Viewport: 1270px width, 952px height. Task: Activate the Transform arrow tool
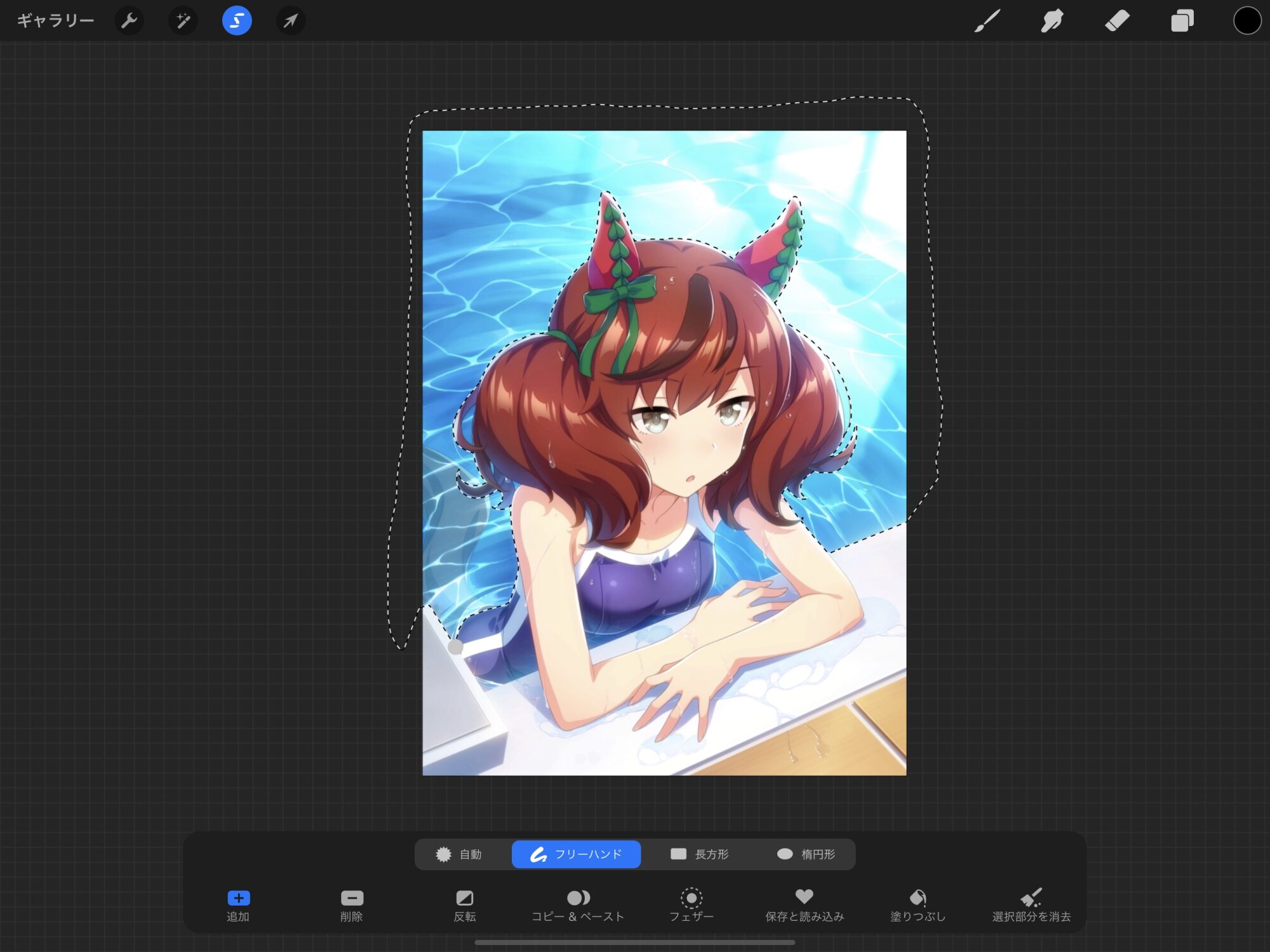click(291, 21)
